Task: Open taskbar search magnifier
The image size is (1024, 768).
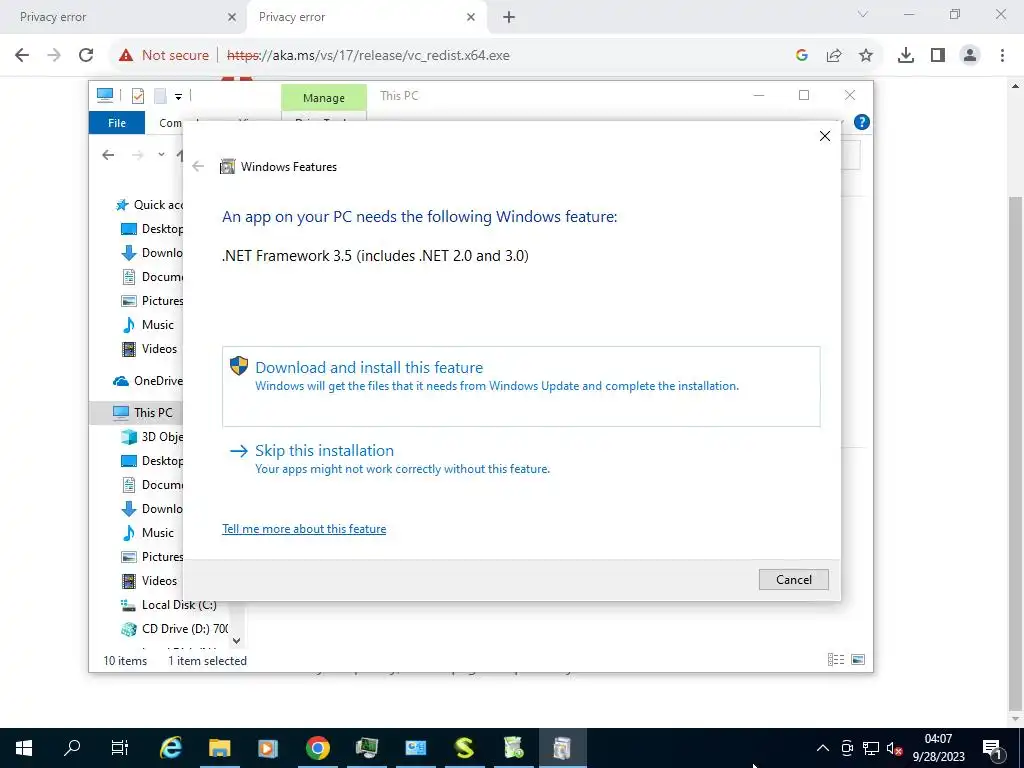Action: 72,748
